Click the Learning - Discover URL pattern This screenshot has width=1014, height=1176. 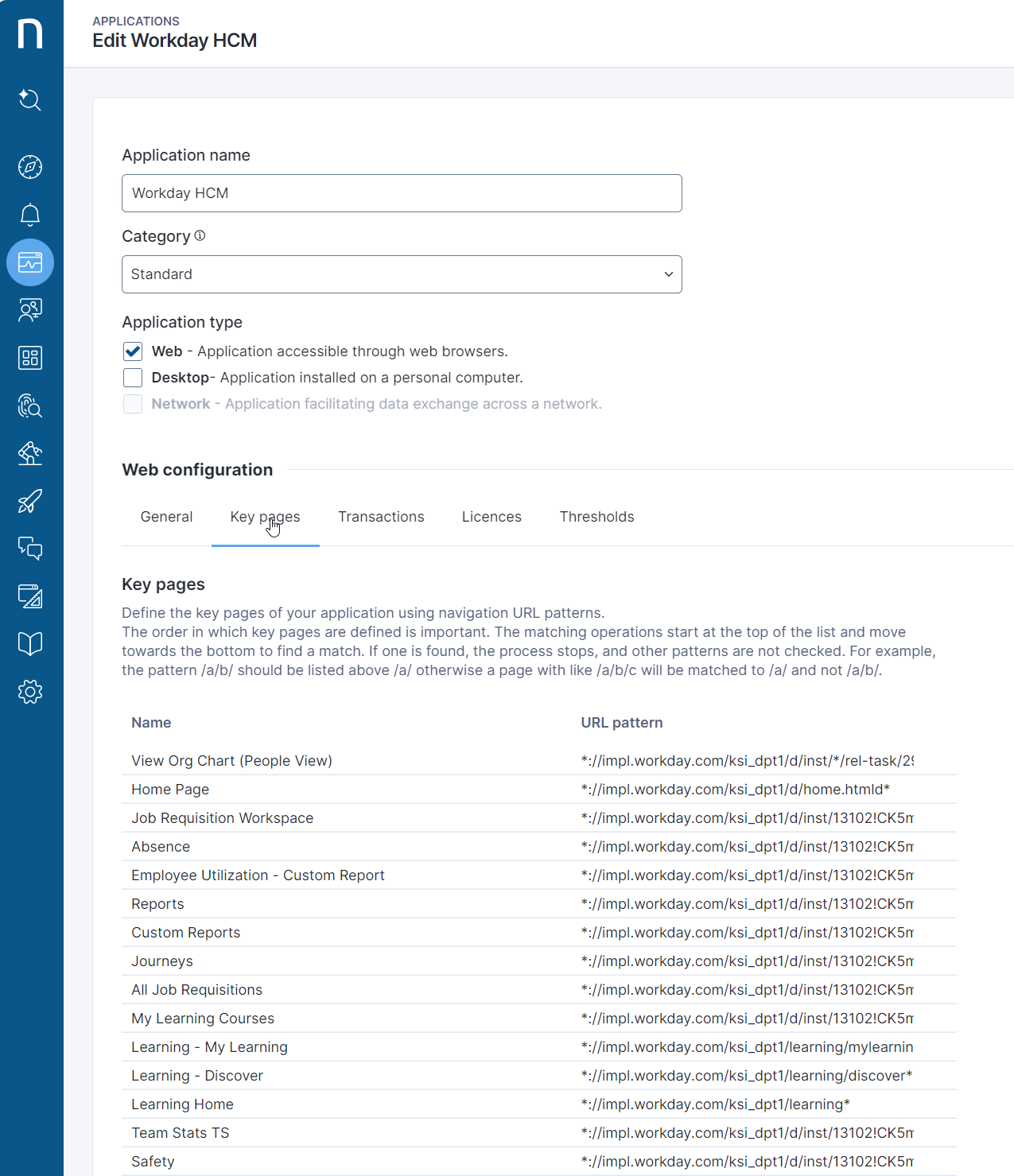tap(746, 1076)
